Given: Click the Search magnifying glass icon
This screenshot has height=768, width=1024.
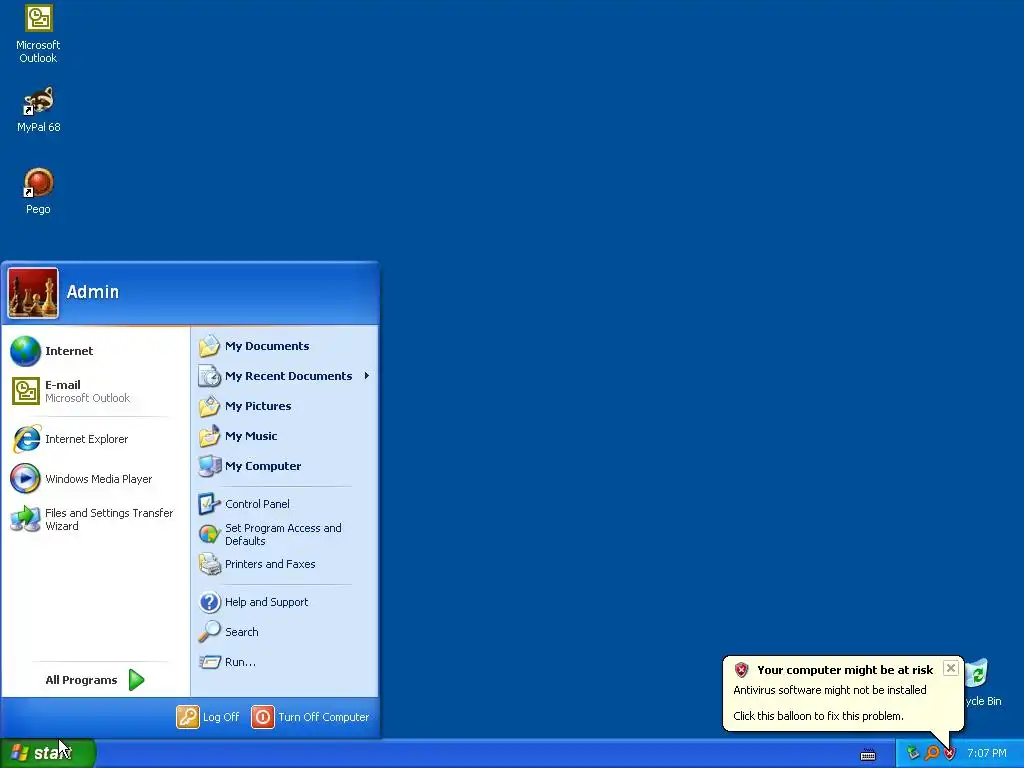Looking at the screenshot, I should 210,632.
